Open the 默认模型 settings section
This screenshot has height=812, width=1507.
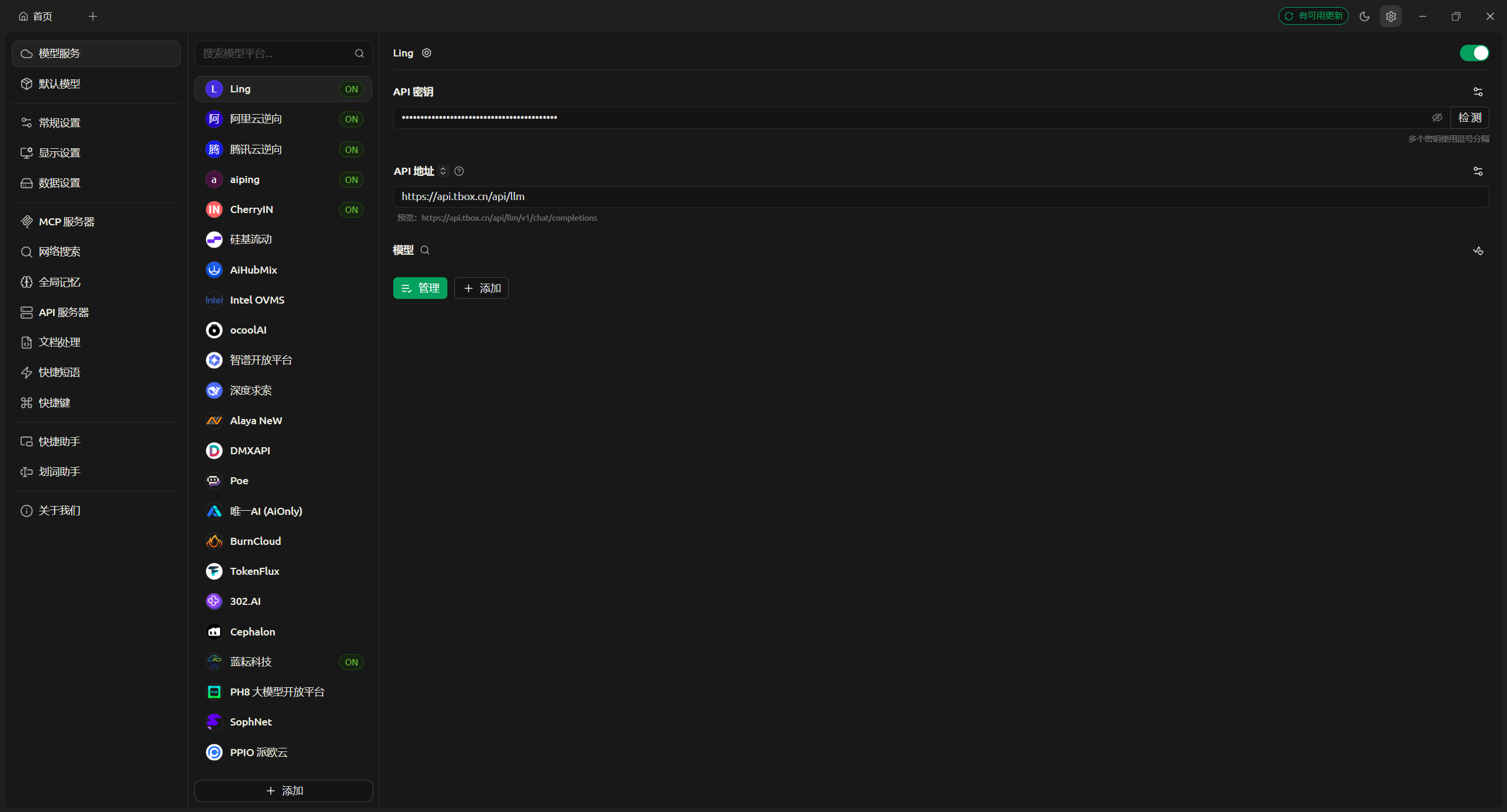[59, 84]
